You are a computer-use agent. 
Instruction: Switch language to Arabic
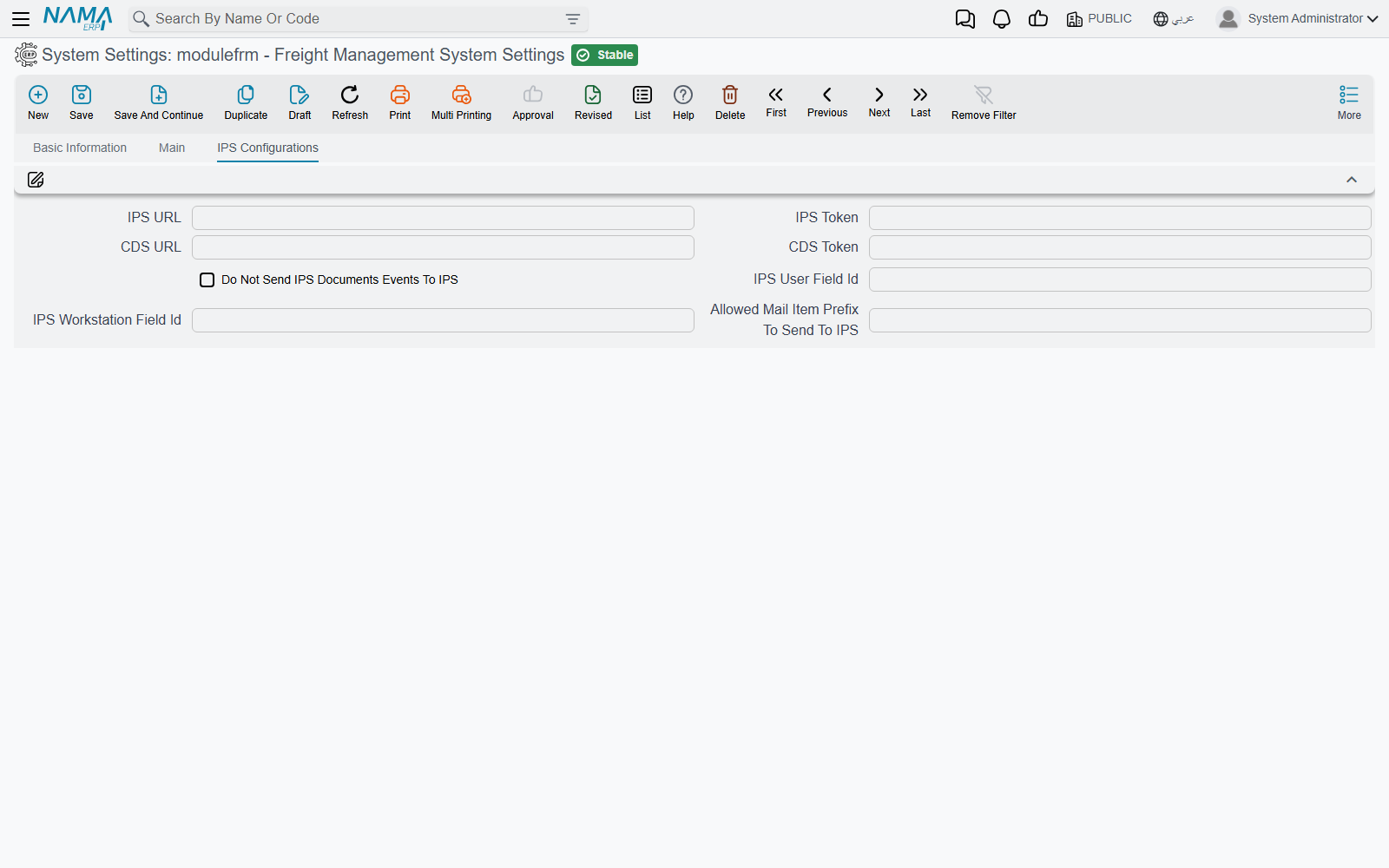(1173, 19)
